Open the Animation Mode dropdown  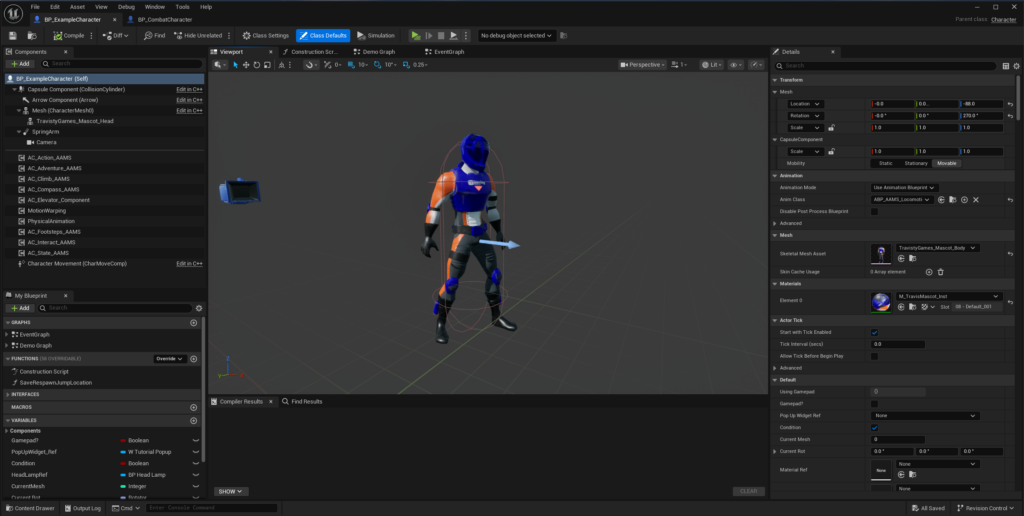click(x=903, y=187)
